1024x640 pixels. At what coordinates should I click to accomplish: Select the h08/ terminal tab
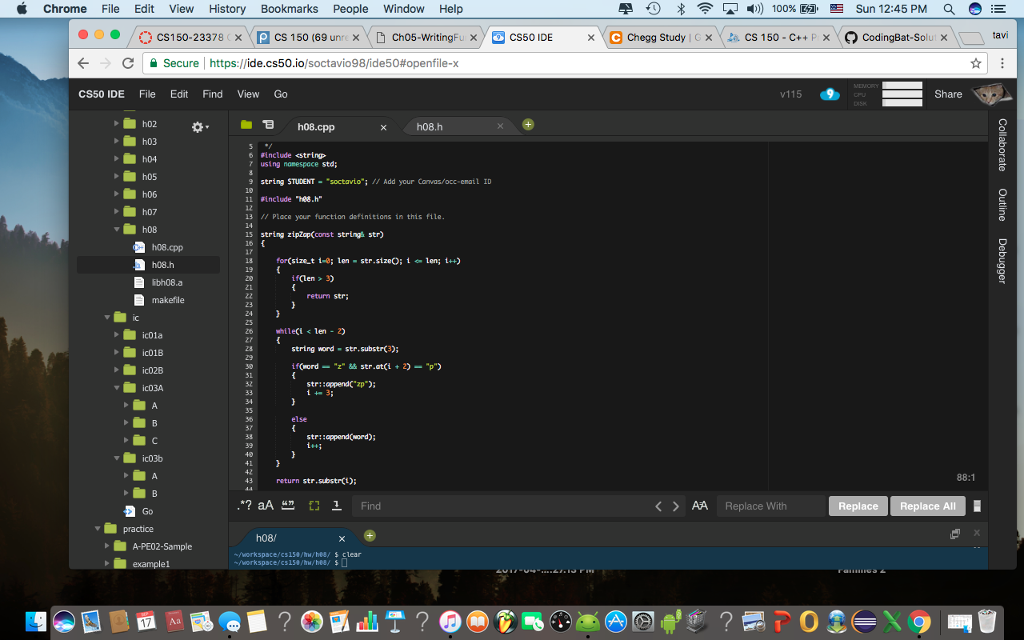[266, 538]
